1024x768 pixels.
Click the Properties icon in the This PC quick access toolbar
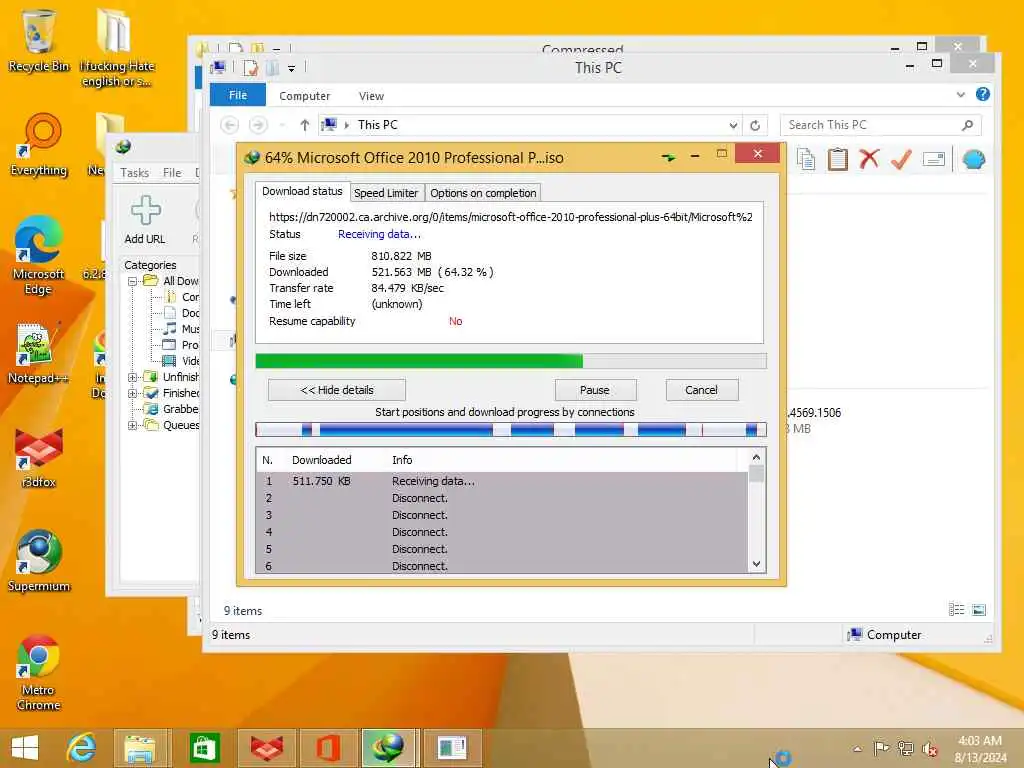[250, 68]
